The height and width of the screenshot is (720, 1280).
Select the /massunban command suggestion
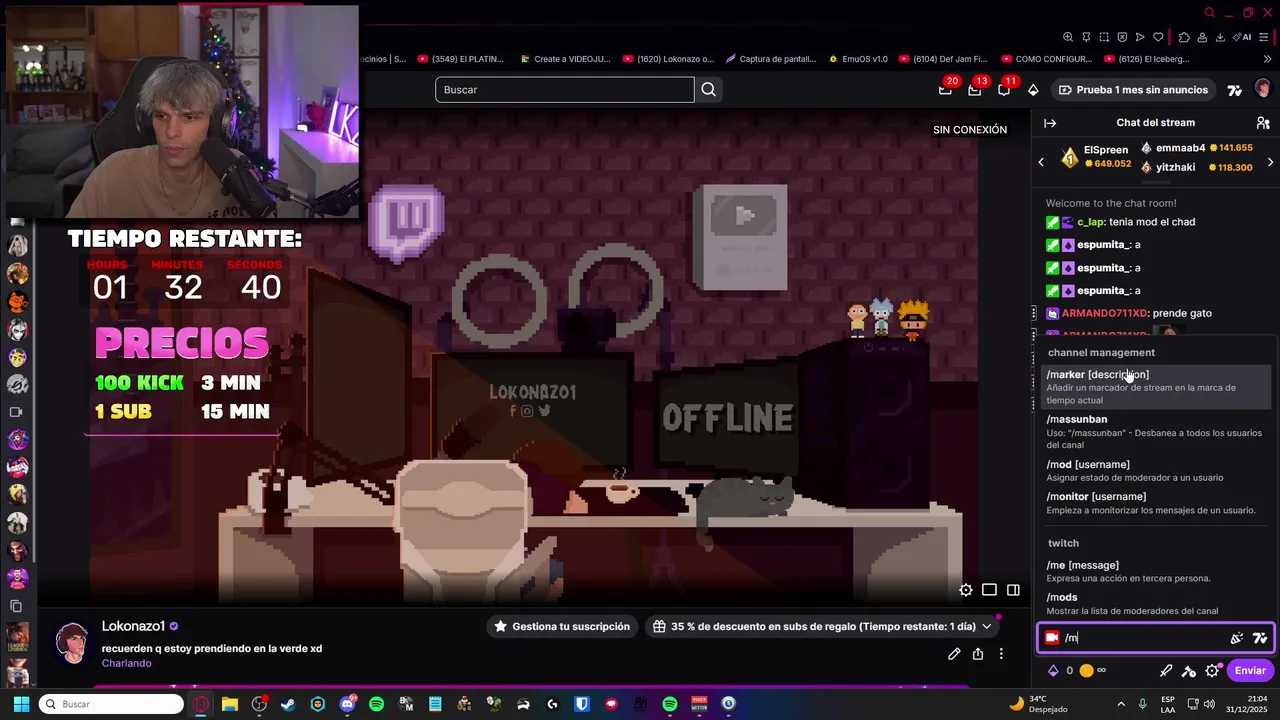(1155, 432)
